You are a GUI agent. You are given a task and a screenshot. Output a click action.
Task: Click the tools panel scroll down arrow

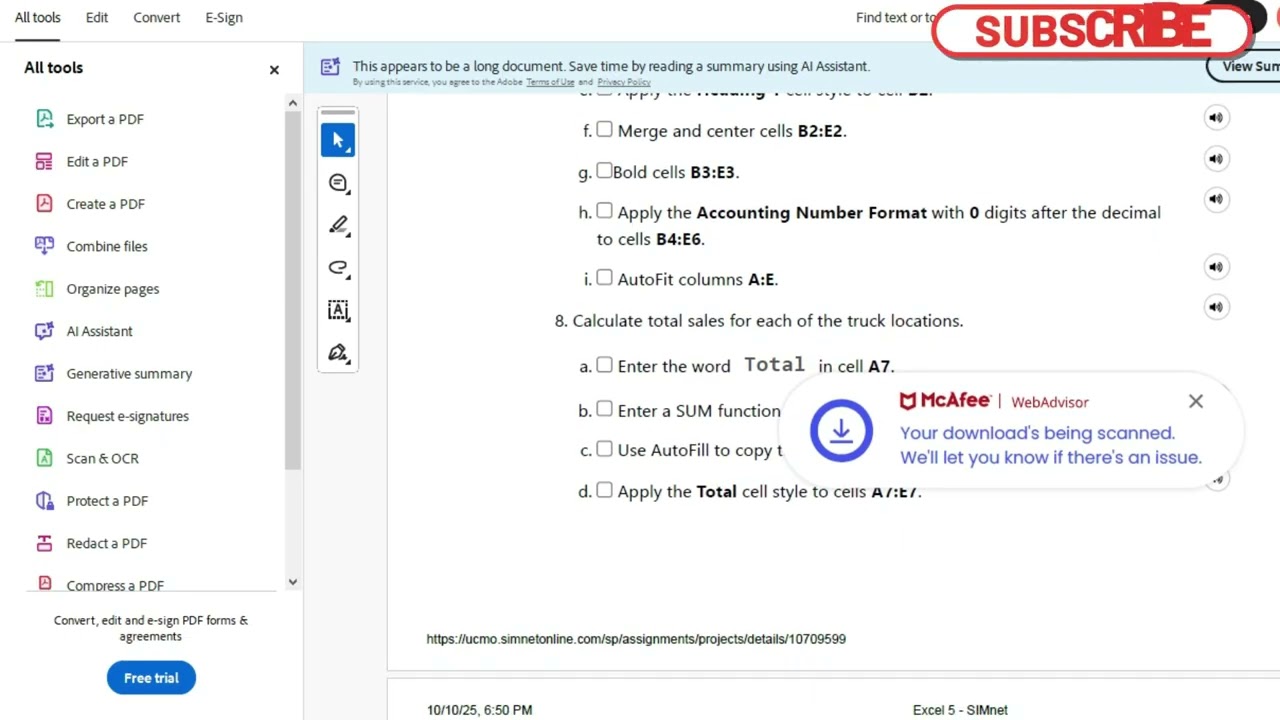point(292,582)
